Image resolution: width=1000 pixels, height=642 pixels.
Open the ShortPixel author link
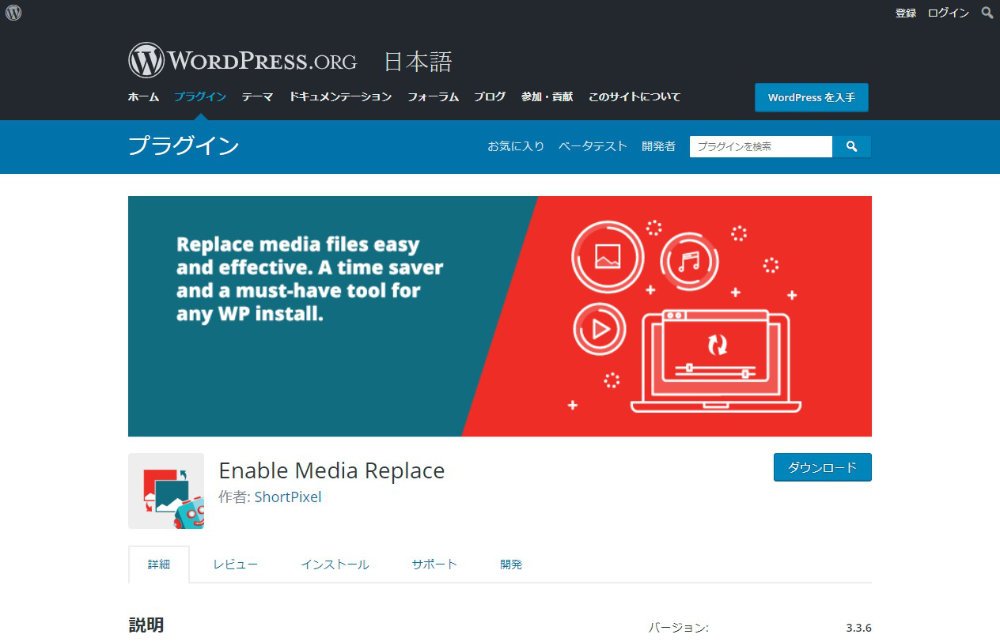click(288, 497)
